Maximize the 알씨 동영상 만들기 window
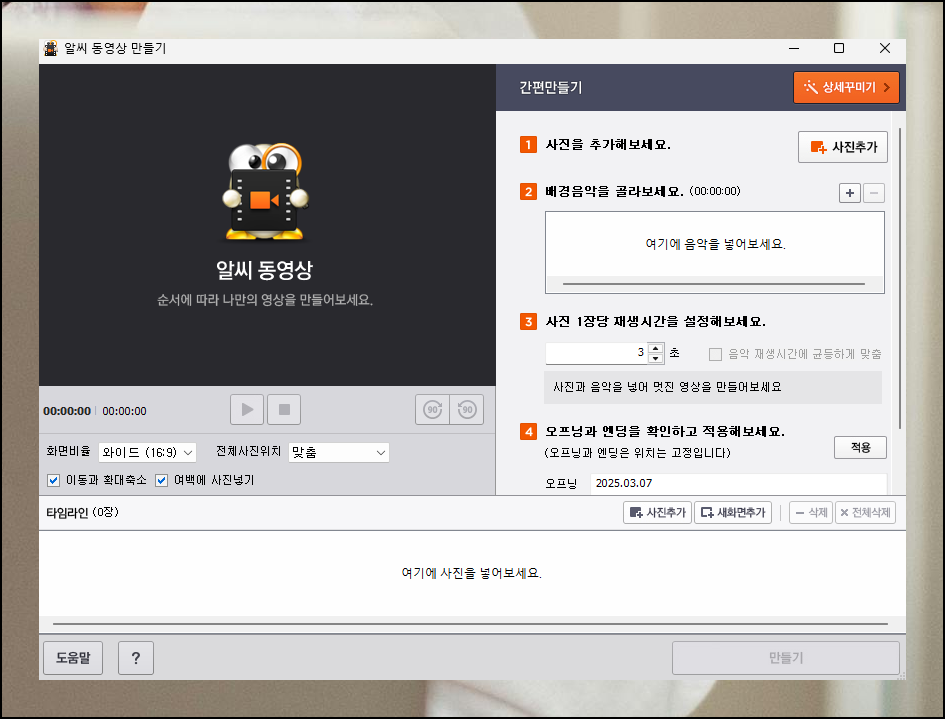The height and width of the screenshot is (719, 945). pyautogui.click(x=839, y=48)
